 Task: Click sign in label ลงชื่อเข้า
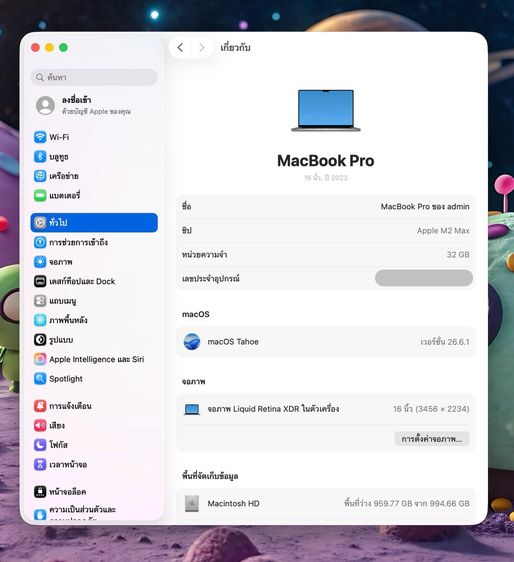click(76, 100)
